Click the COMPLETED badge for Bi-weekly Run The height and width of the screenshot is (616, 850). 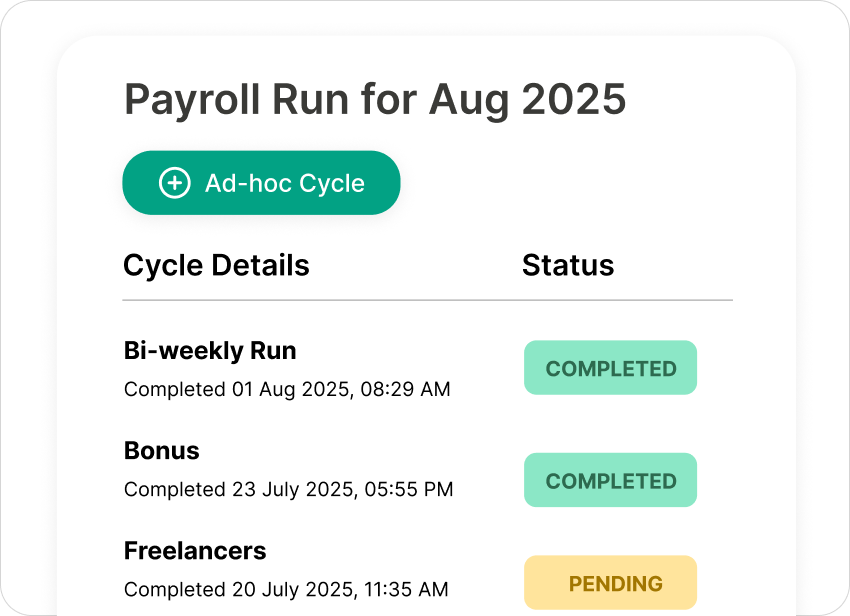click(x=610, y=368)
